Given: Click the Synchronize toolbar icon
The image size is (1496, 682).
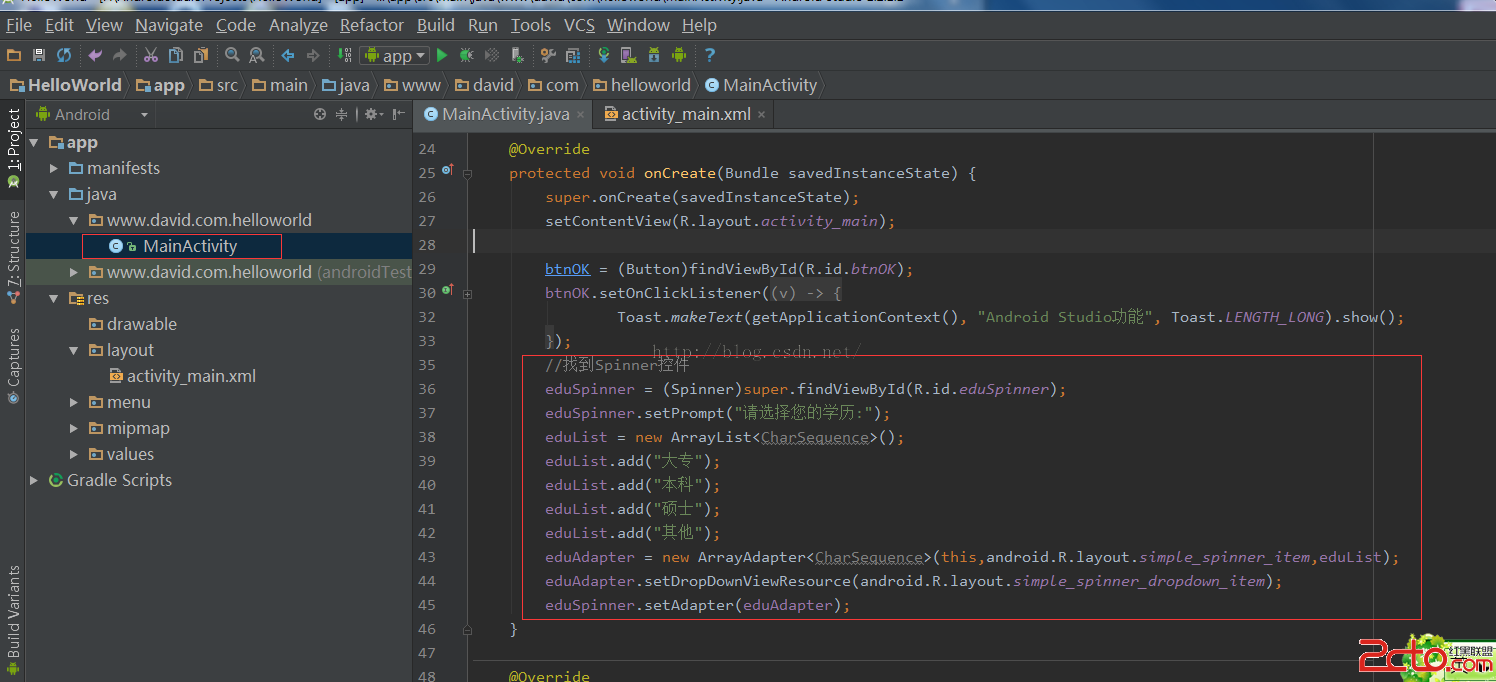Looking at the screenshot, I should [x=64, y=56].
